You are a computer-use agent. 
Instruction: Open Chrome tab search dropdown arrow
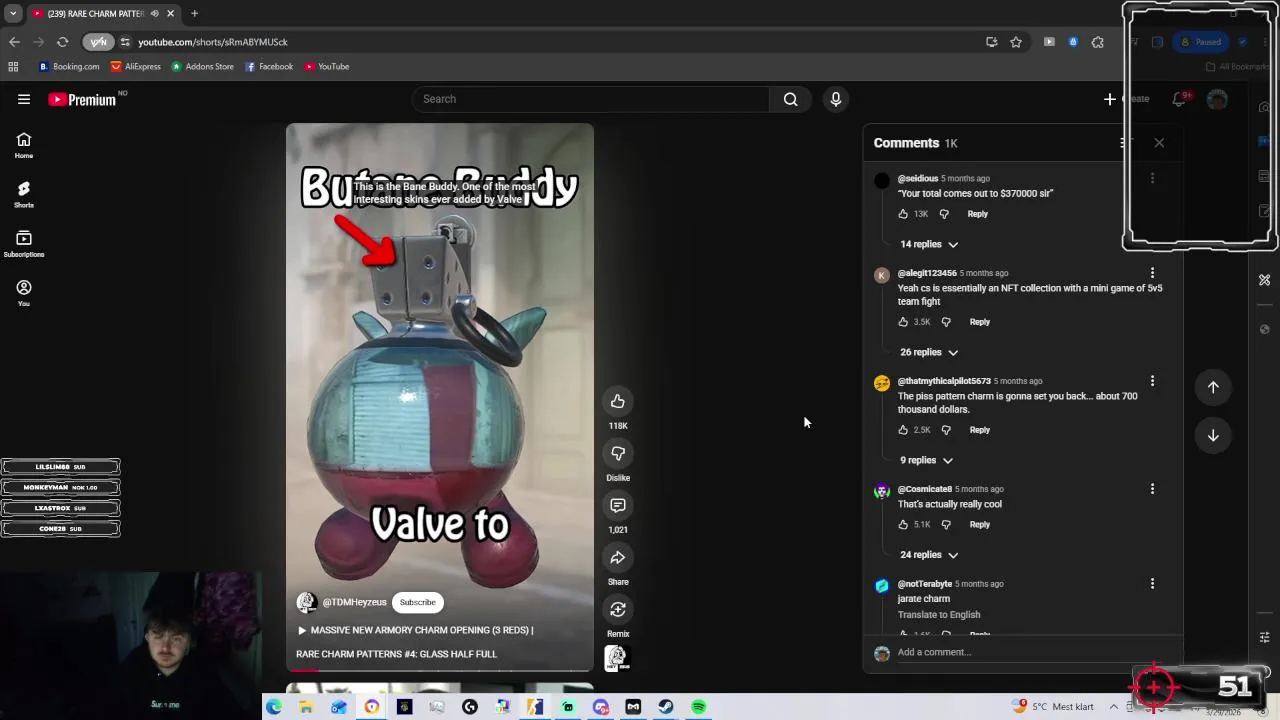(x=13, y=13)
